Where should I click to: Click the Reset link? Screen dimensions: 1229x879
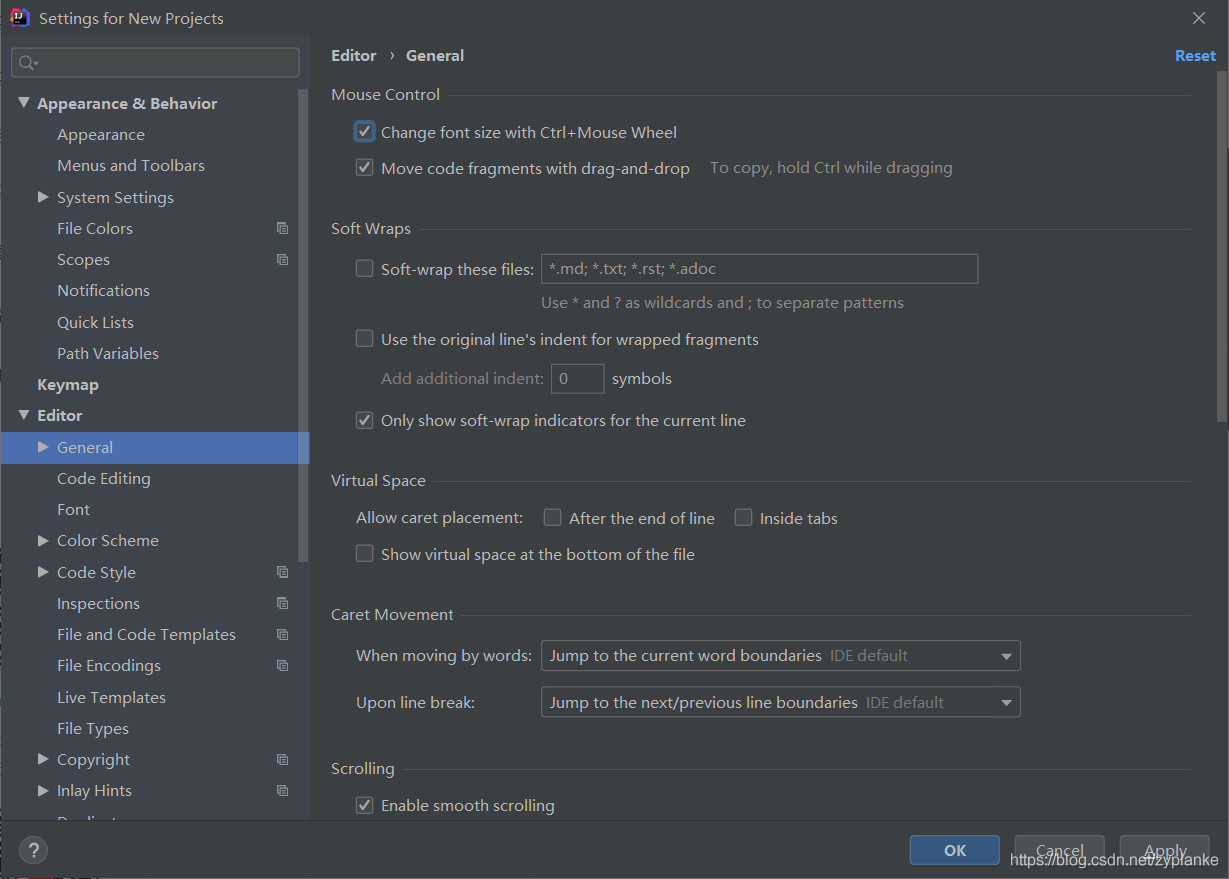pyautogui.click(x=1195, y=55)
